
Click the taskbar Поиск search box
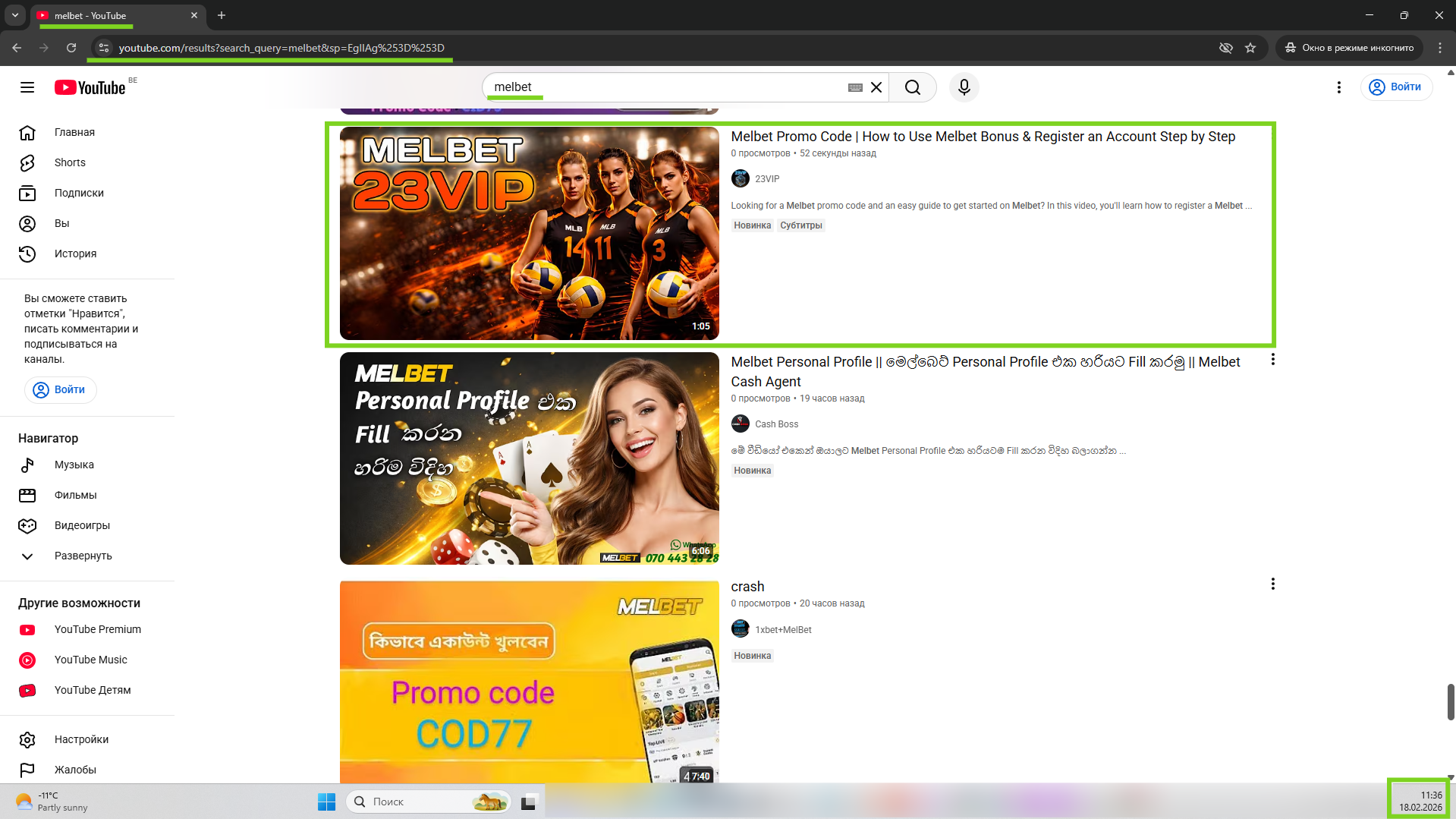coord(429,802)
